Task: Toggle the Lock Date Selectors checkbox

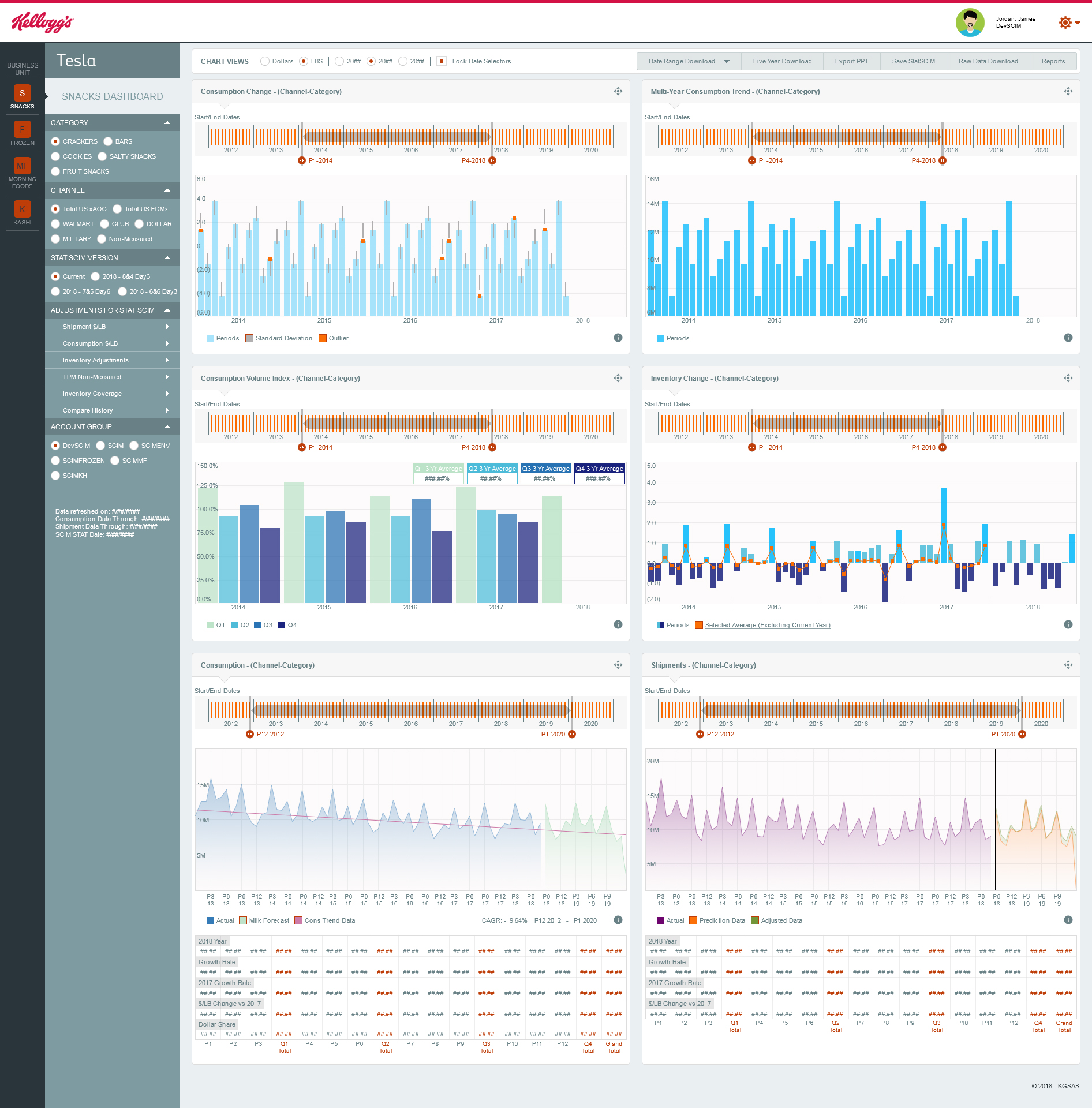Action: (442, 61)
